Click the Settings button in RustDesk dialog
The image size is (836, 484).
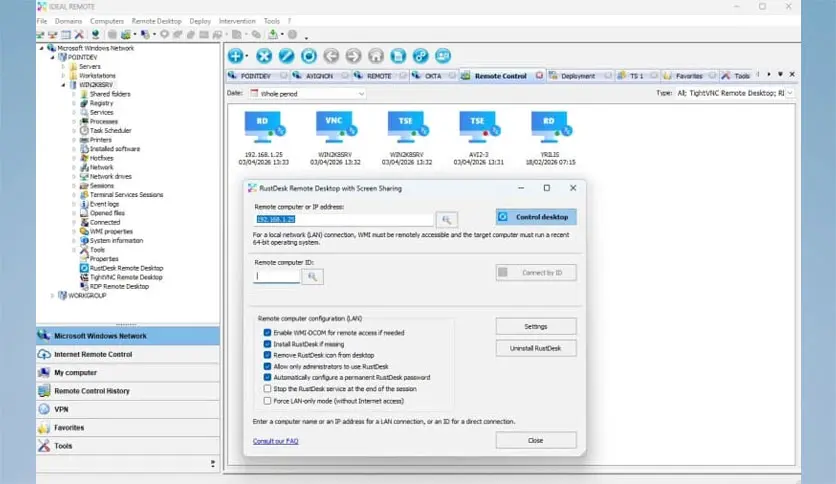536,326
